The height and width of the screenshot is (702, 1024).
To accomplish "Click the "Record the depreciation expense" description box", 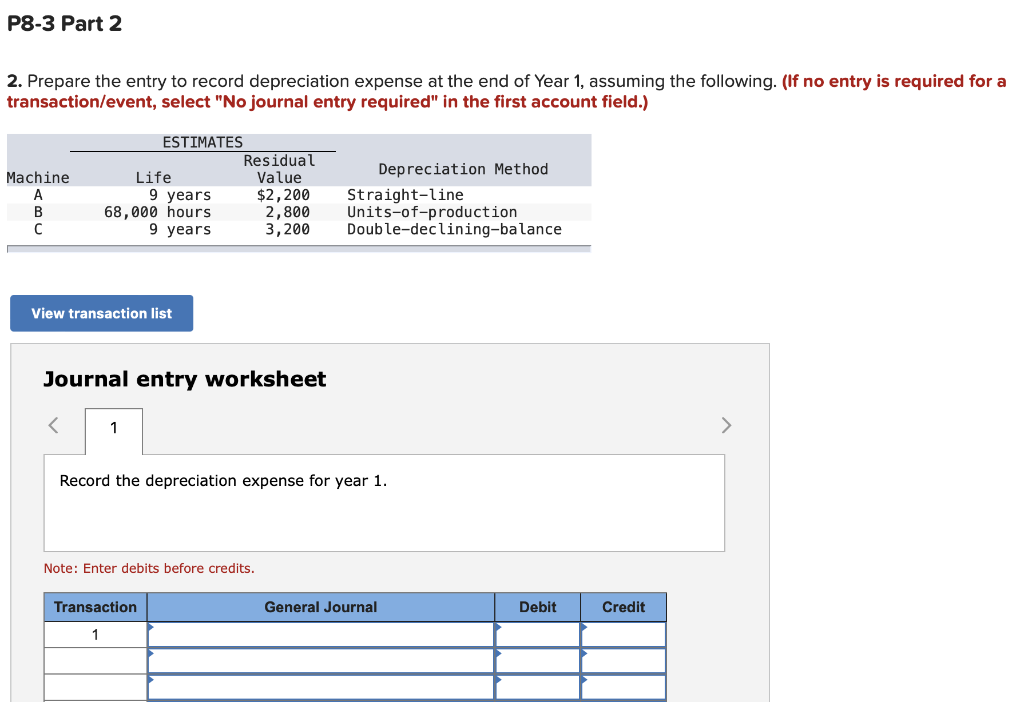I will click(x=384, y=502).
